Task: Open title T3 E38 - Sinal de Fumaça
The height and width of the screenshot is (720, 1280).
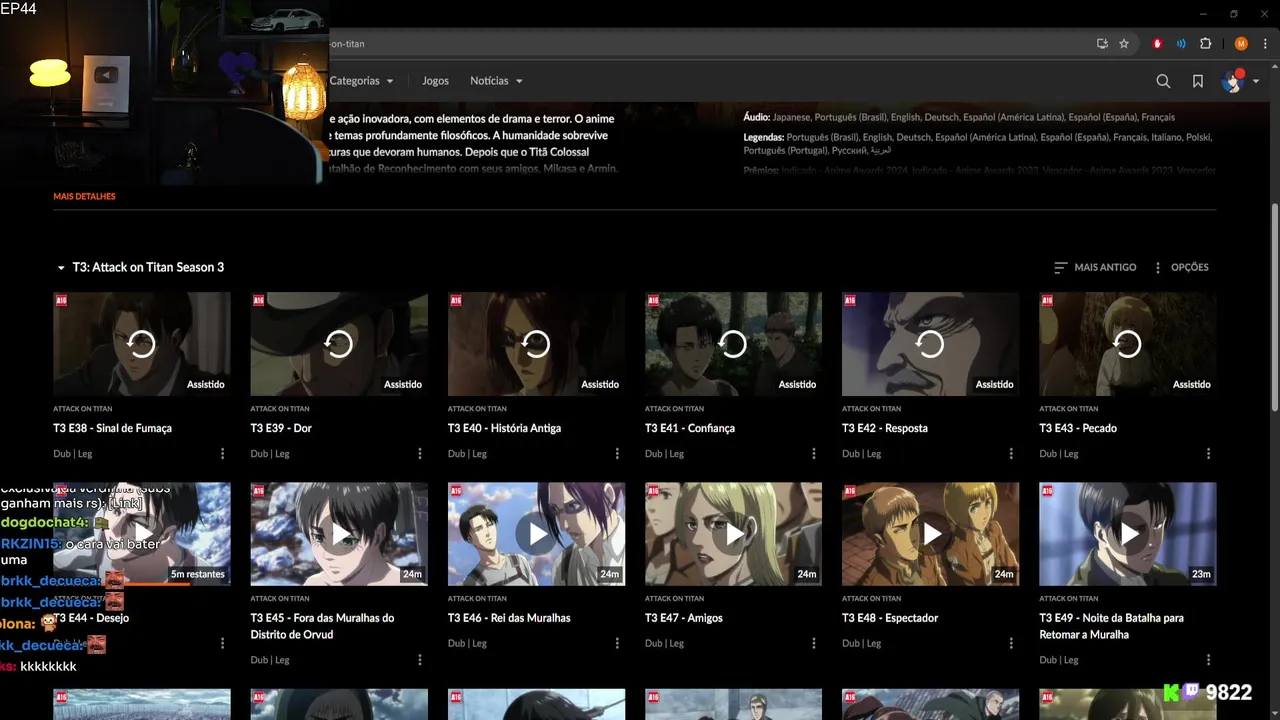Action: pyautogui.click(x=113, y=428)
